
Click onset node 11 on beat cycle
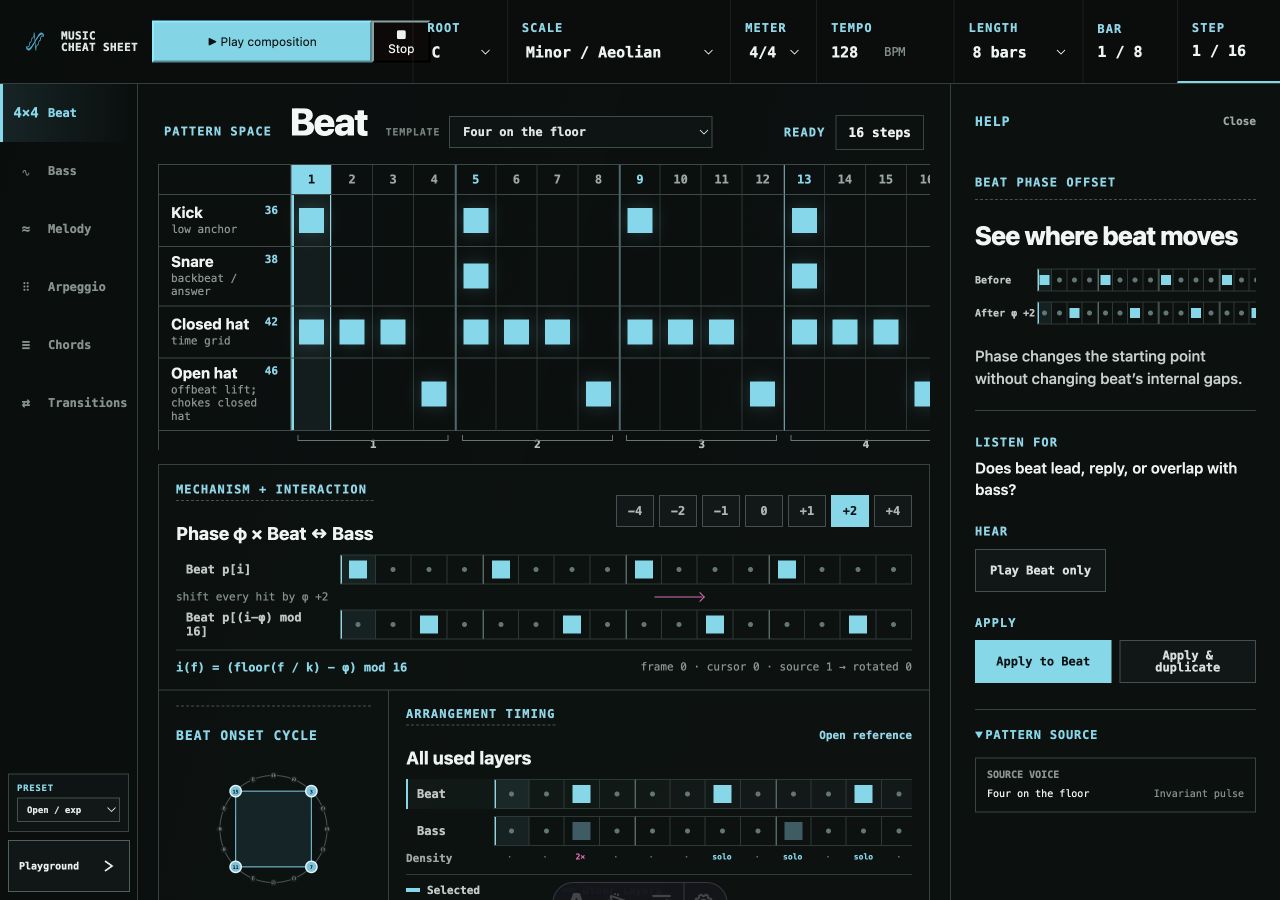(235, 867)
